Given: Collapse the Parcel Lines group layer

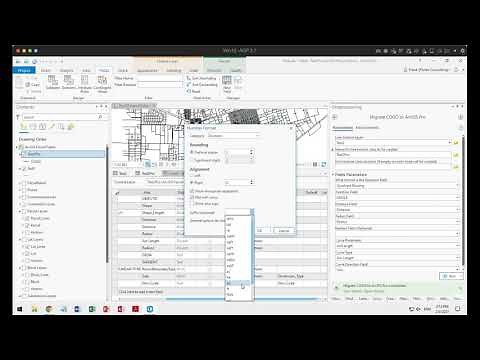Looking at the screenshot, I should pyautogui.click(x=20, y=211).
